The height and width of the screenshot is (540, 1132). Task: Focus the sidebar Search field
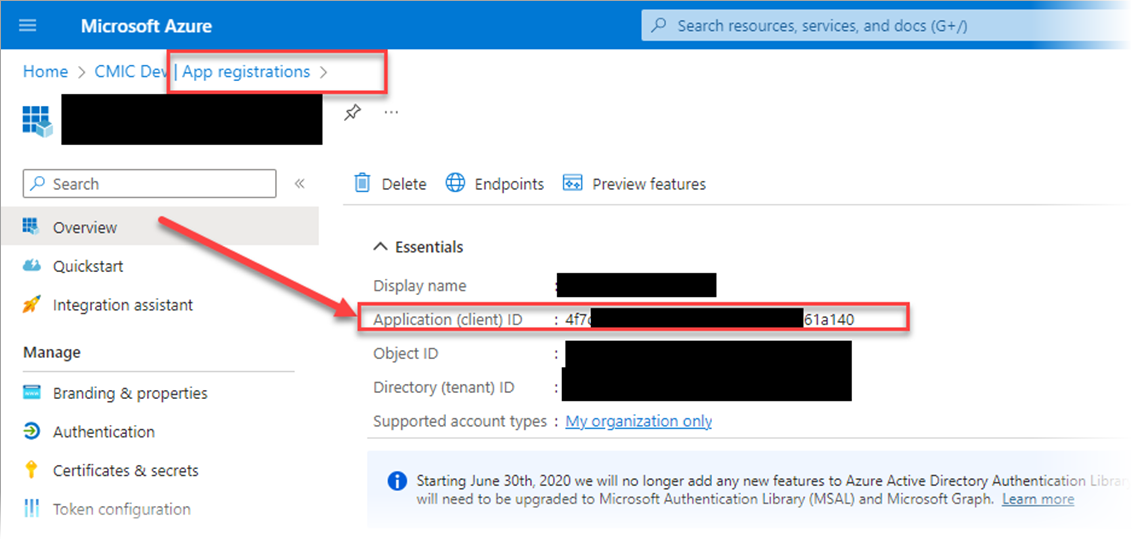(x=149, y=183)
